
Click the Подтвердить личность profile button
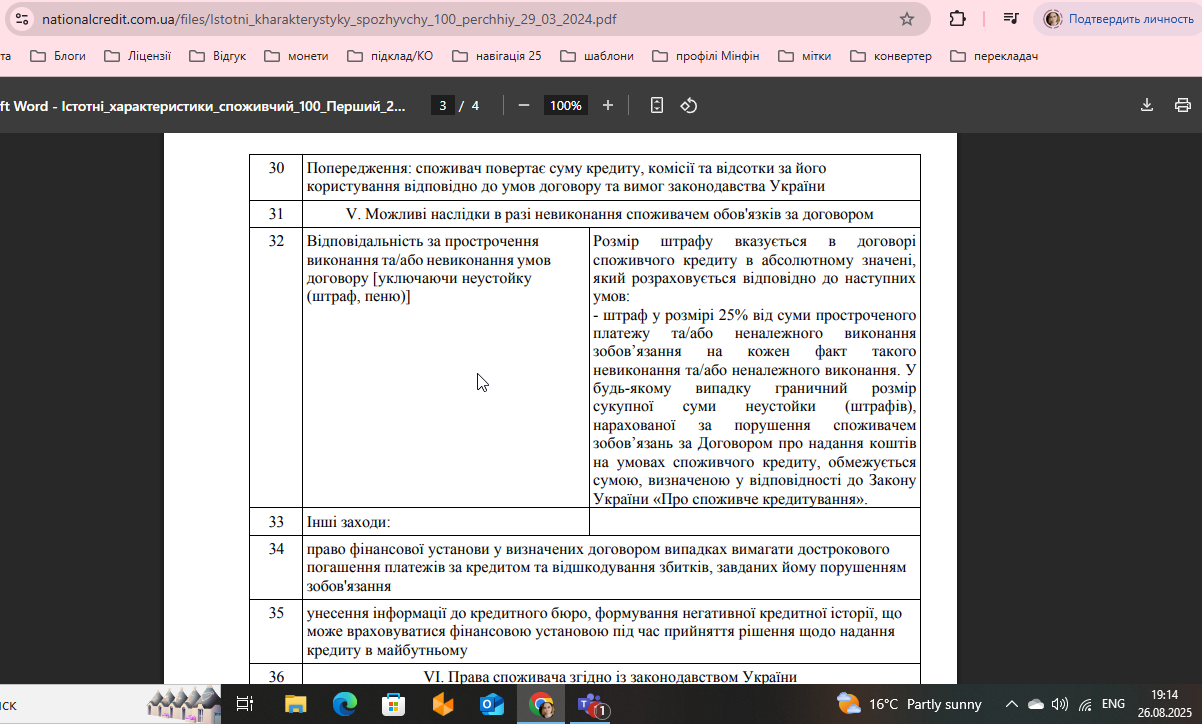pyautogui.click(x=1119, y=19)
